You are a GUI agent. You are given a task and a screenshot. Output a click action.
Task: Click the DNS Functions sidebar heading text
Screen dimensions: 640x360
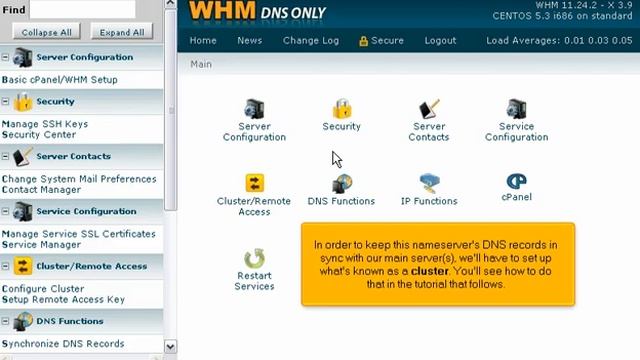tap(70, 321)
